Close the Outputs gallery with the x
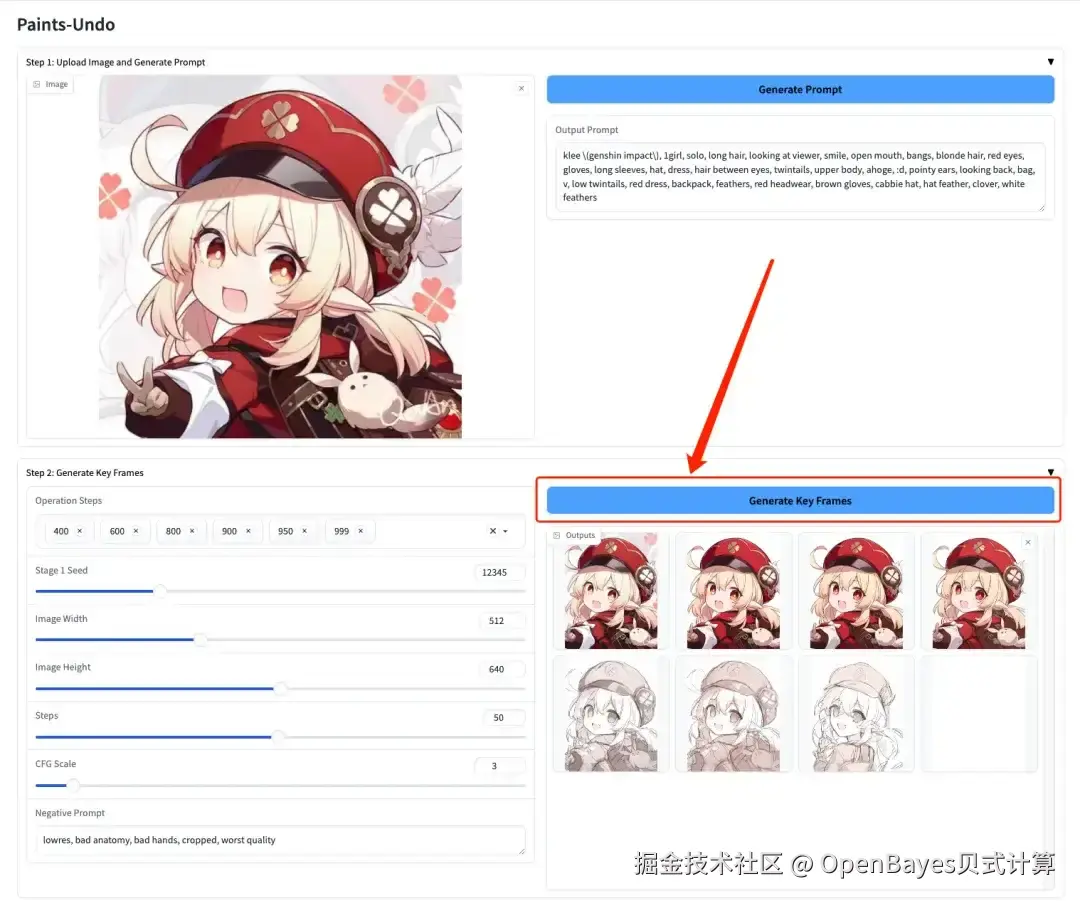The width and height of the screenshot is (1080, 903). pyautogui.click(x=1028, y=543)
